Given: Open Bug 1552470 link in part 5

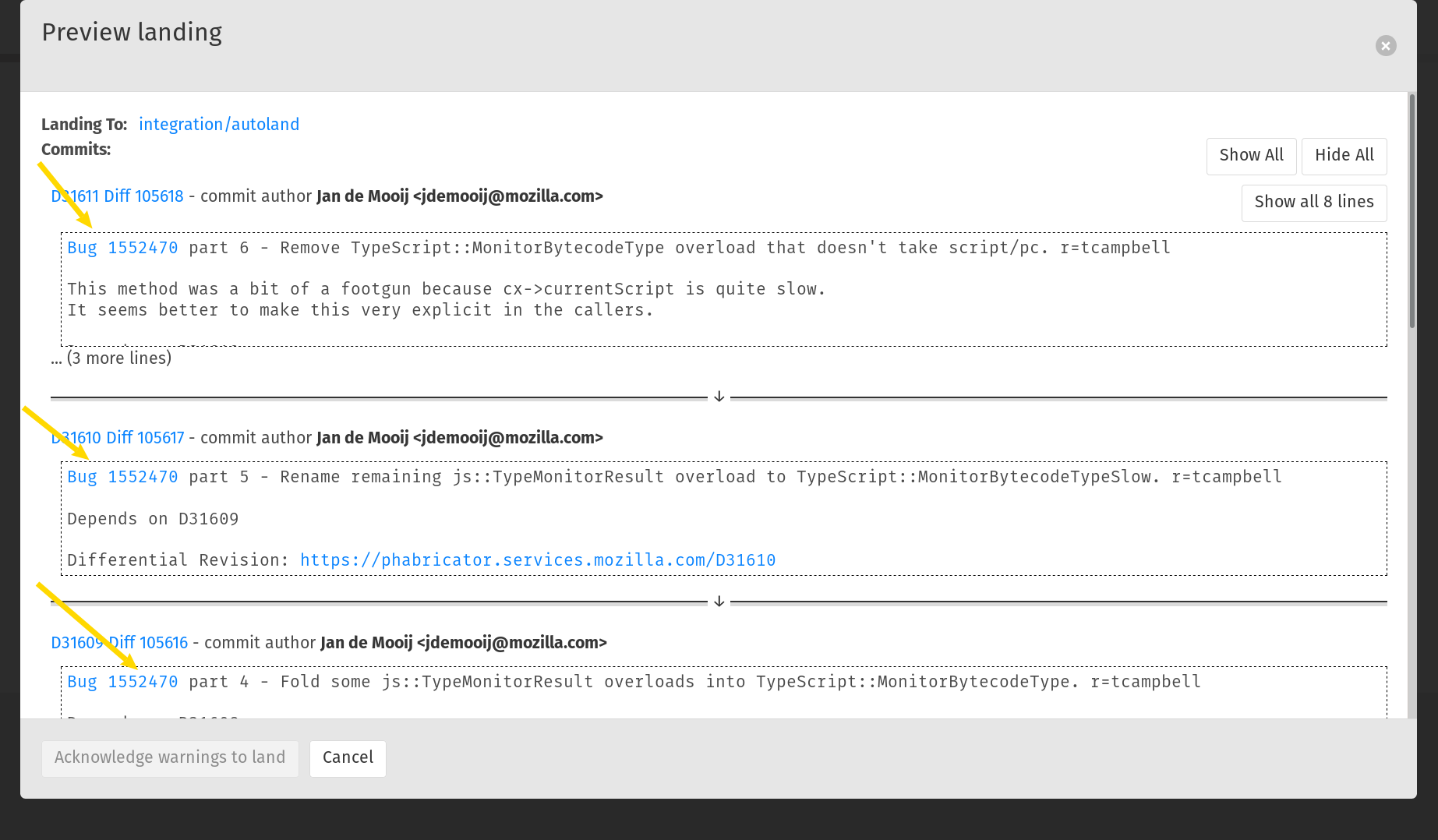Looking at the screenshot, I should [122, 477].
